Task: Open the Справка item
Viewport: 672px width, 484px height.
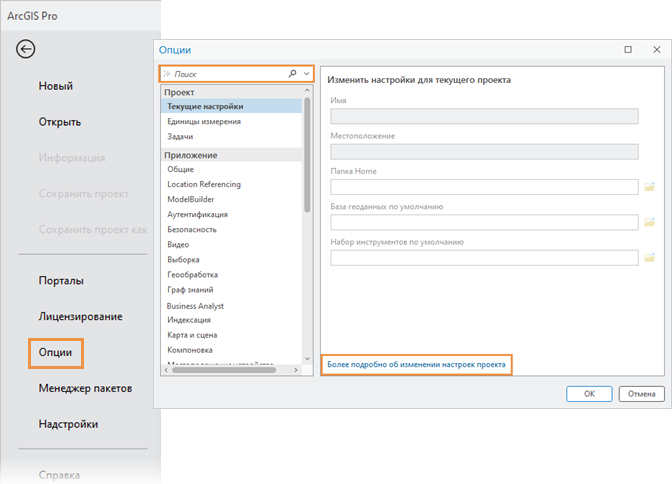Action: click(x=59, y=475)
